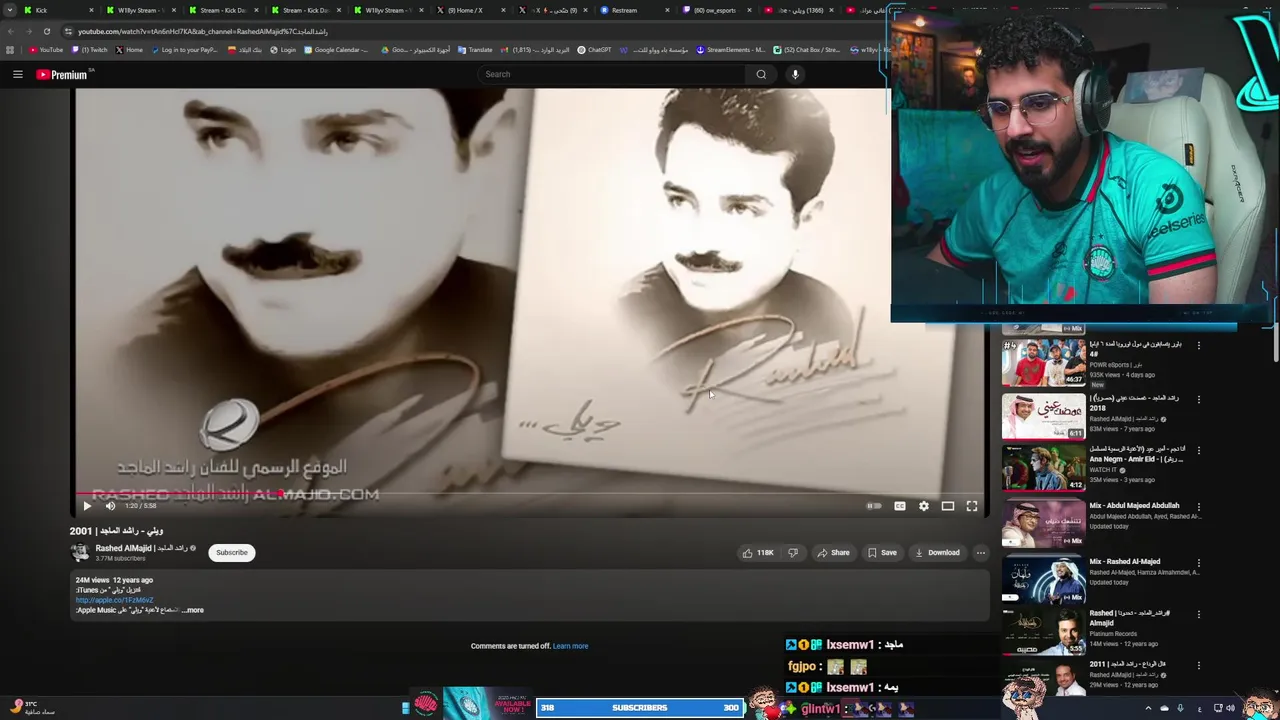
Task: Open more actions three-dot menu under video
Action: (980, 552)
